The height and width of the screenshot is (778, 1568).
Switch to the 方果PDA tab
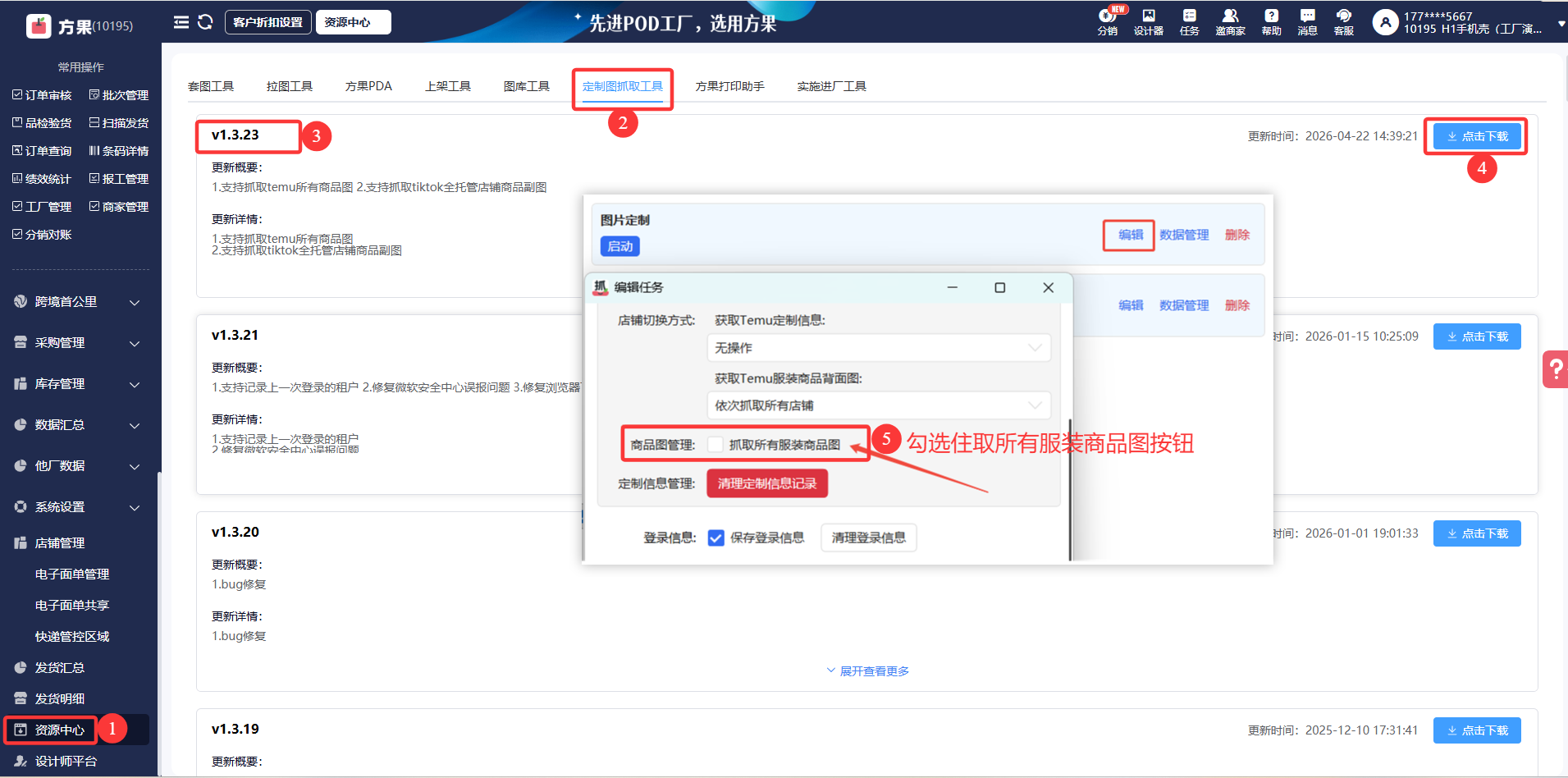[368, 86]
